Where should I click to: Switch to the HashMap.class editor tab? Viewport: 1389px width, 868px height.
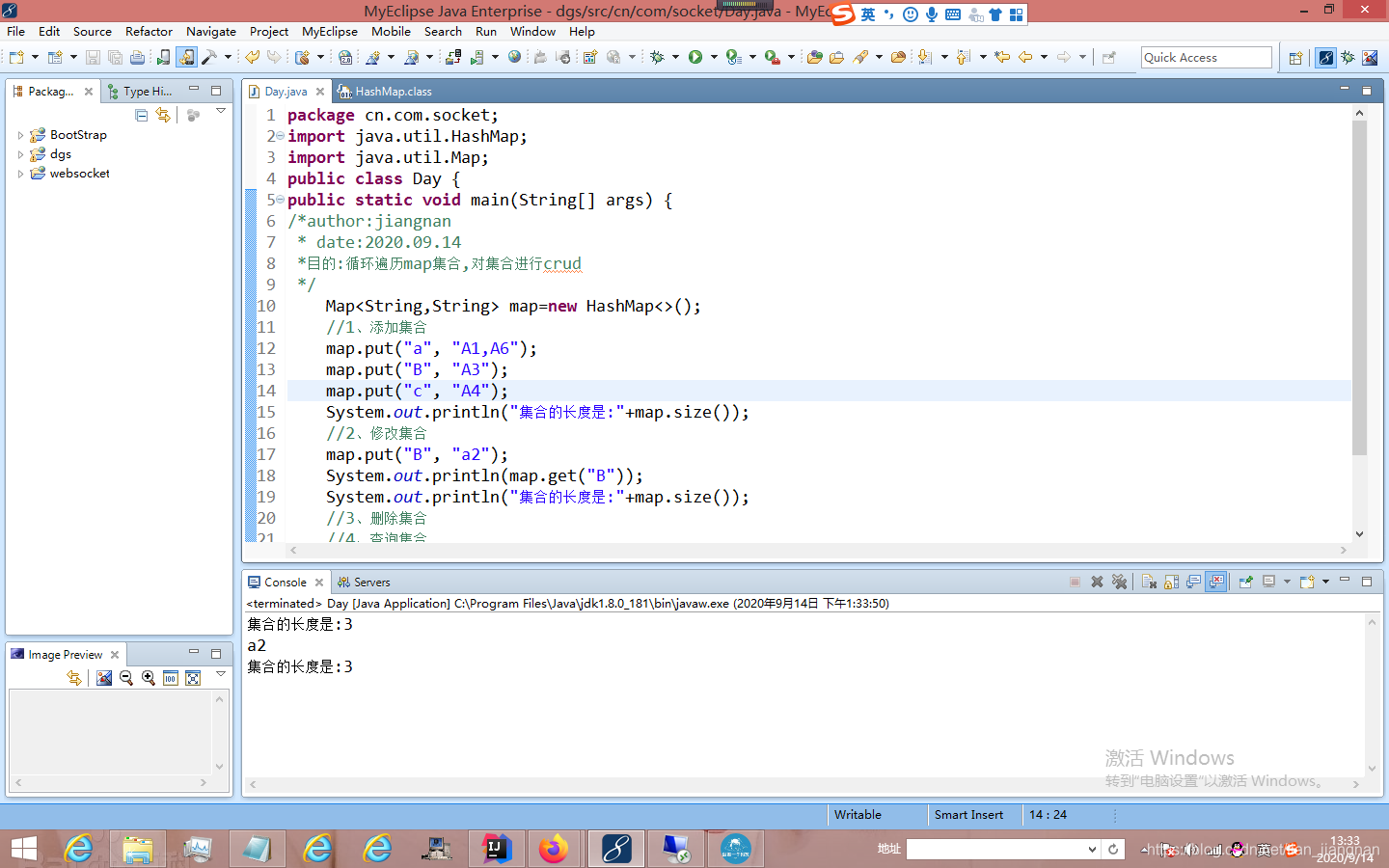[x=384, y=92]
